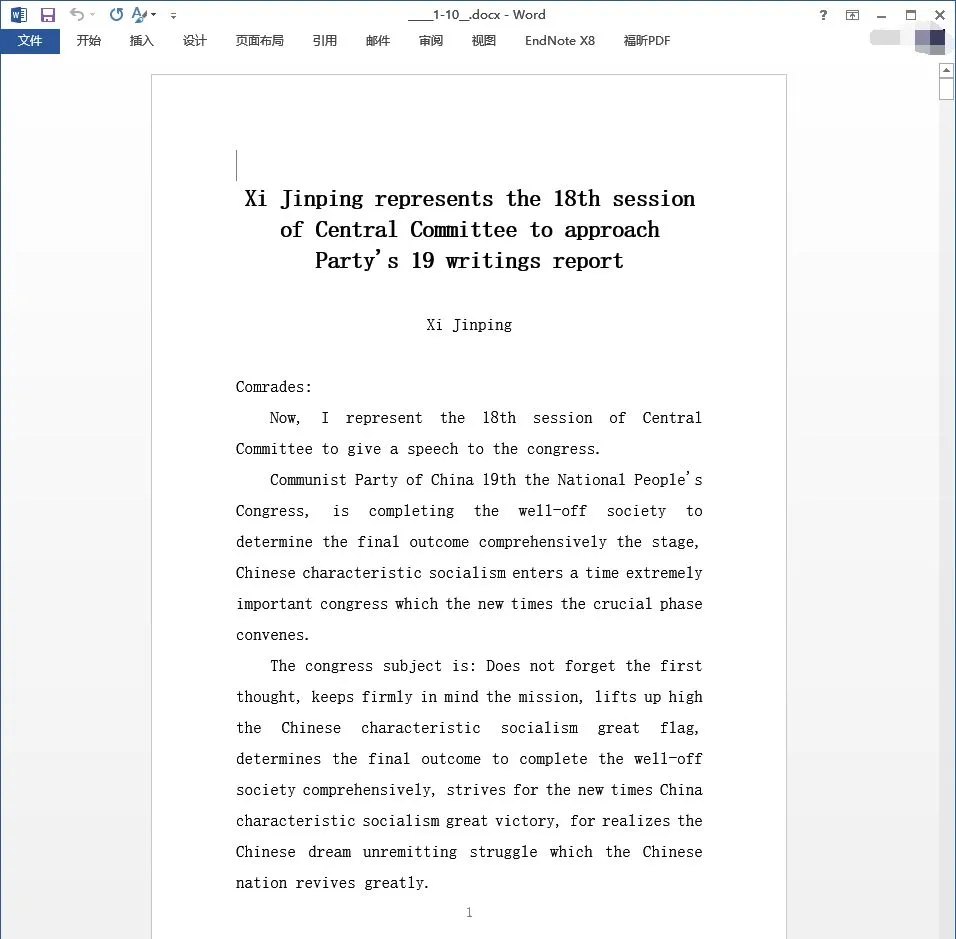
Task: Minimize the Word window
Action: pos(882,16)
